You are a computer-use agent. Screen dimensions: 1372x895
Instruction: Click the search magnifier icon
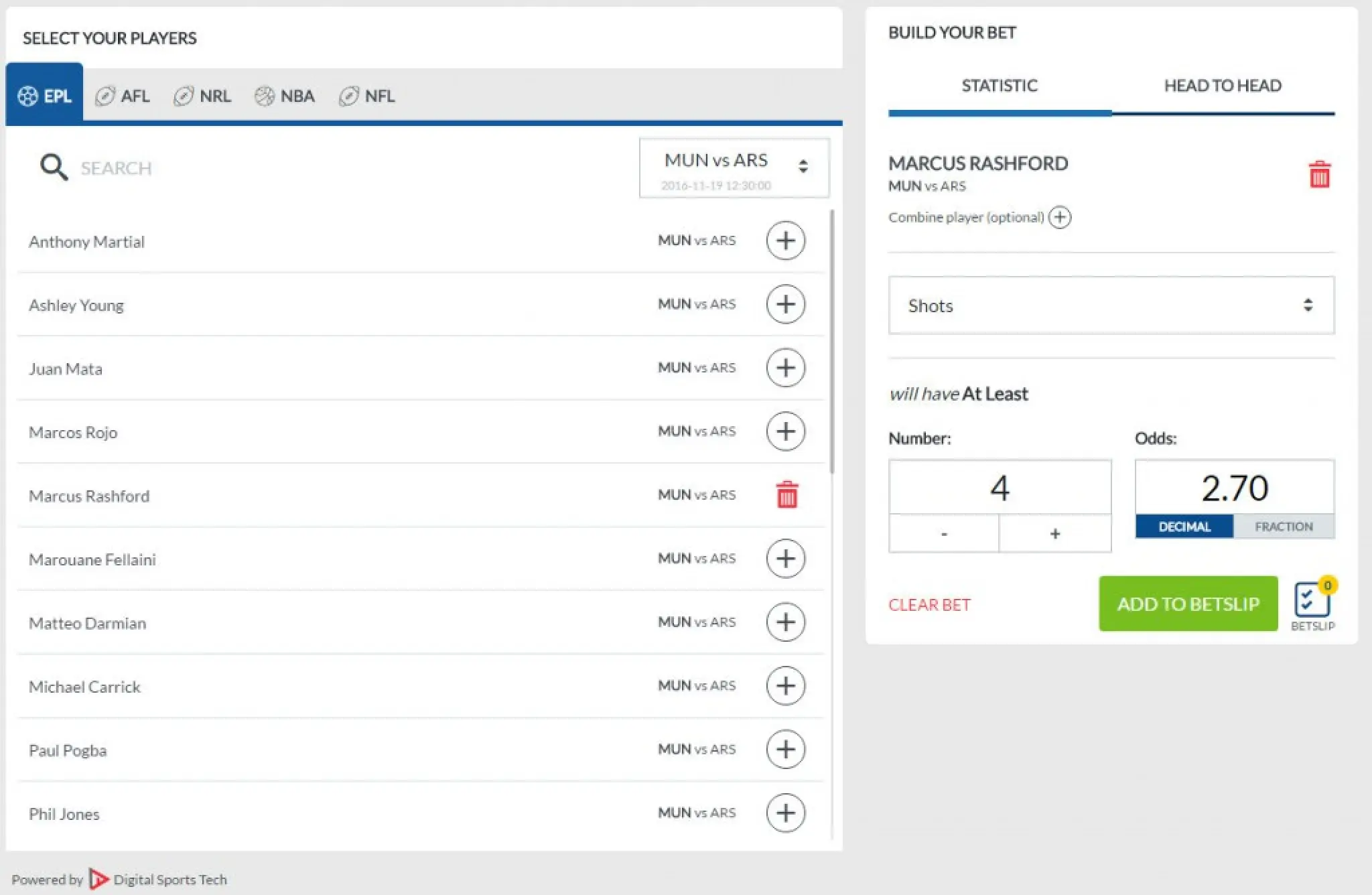54,167
